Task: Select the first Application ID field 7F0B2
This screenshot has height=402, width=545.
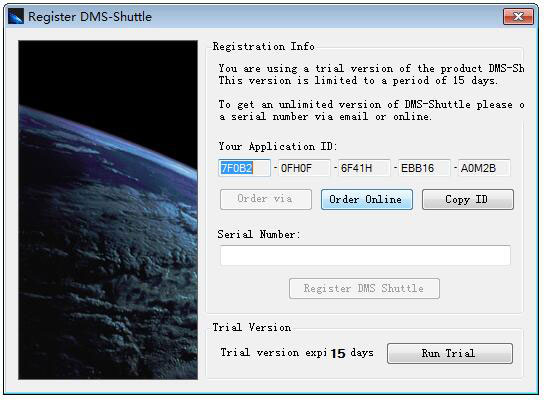Action: pos(244,168)
